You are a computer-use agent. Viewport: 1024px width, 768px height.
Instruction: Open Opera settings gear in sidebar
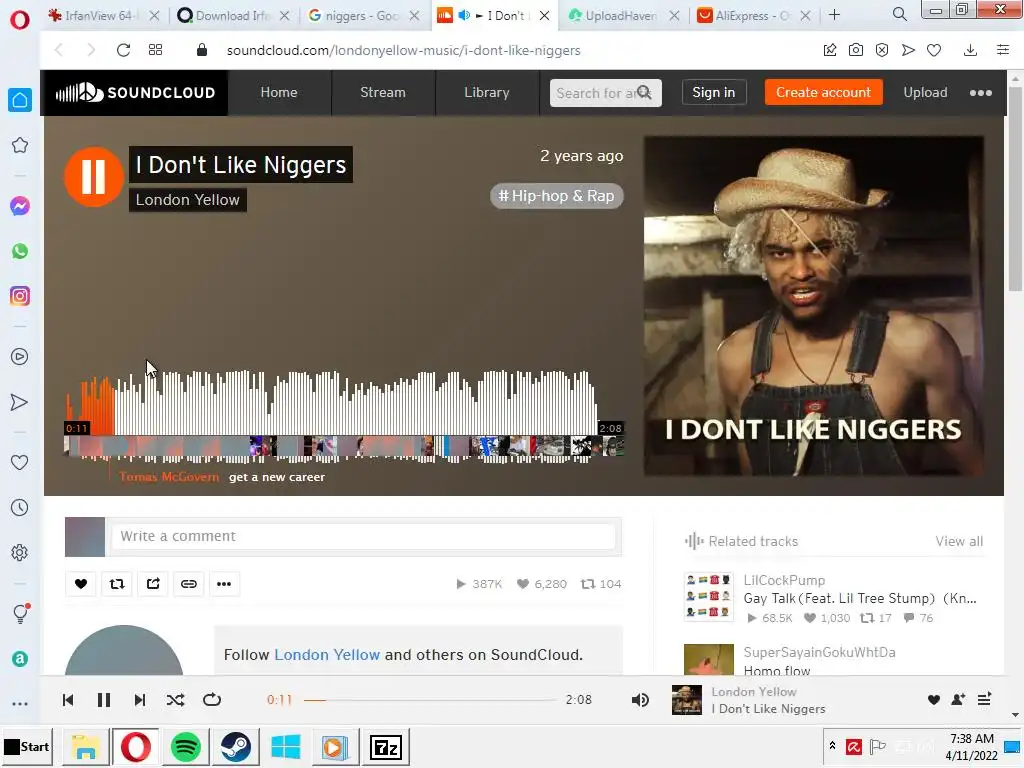(20, 552)
